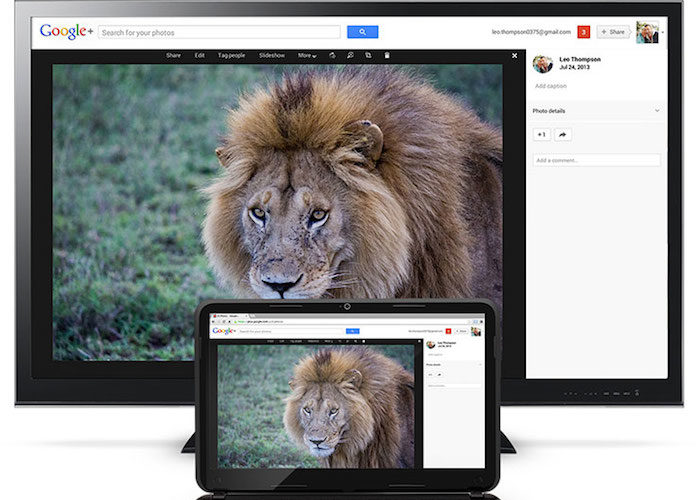Click the copy icon in photo toolbar

[x=368, y=56]
